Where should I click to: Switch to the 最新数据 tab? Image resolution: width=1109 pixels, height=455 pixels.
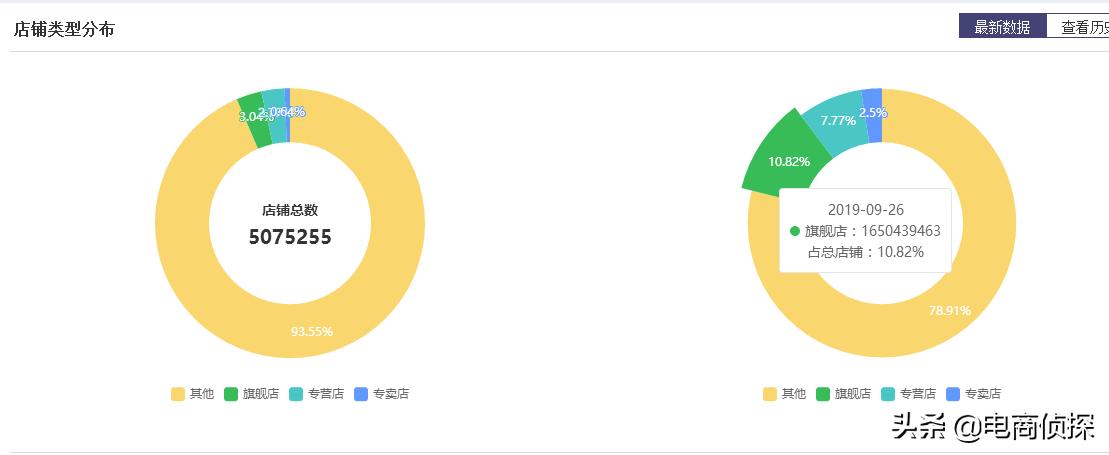tap(1002, 27)
